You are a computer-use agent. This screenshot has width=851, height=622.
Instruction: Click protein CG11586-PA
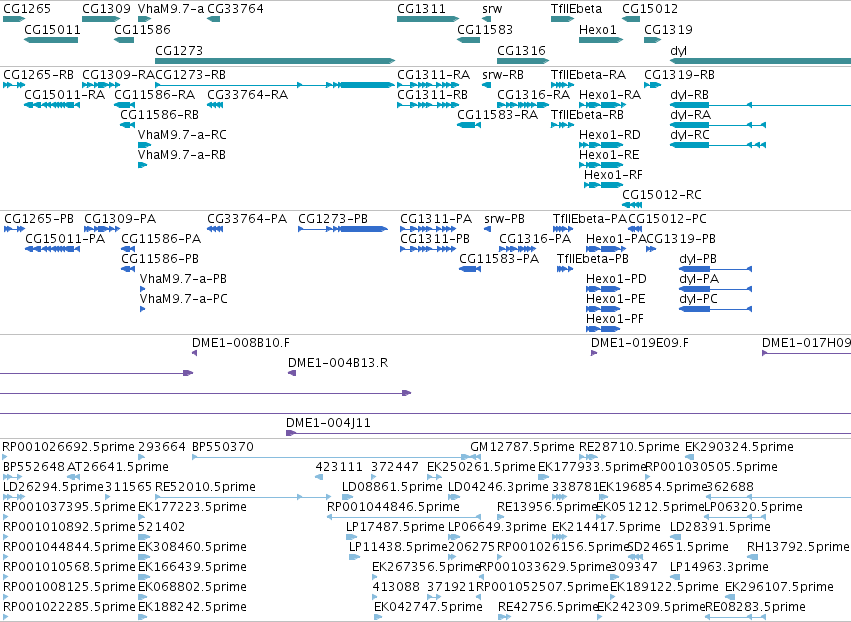(161, 239)
